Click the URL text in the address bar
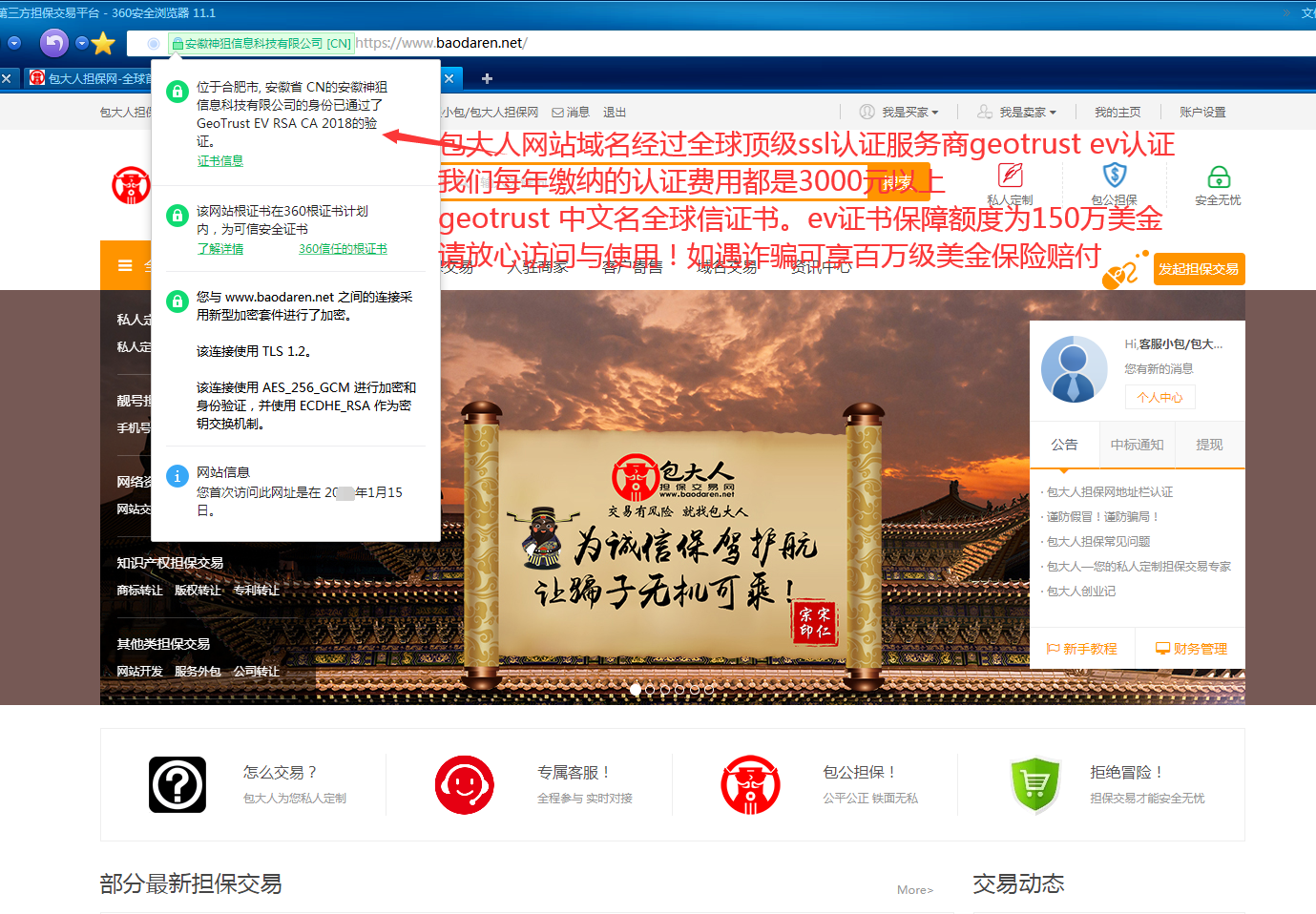This screenshot has height=914, width=1316. click(441, 43)
